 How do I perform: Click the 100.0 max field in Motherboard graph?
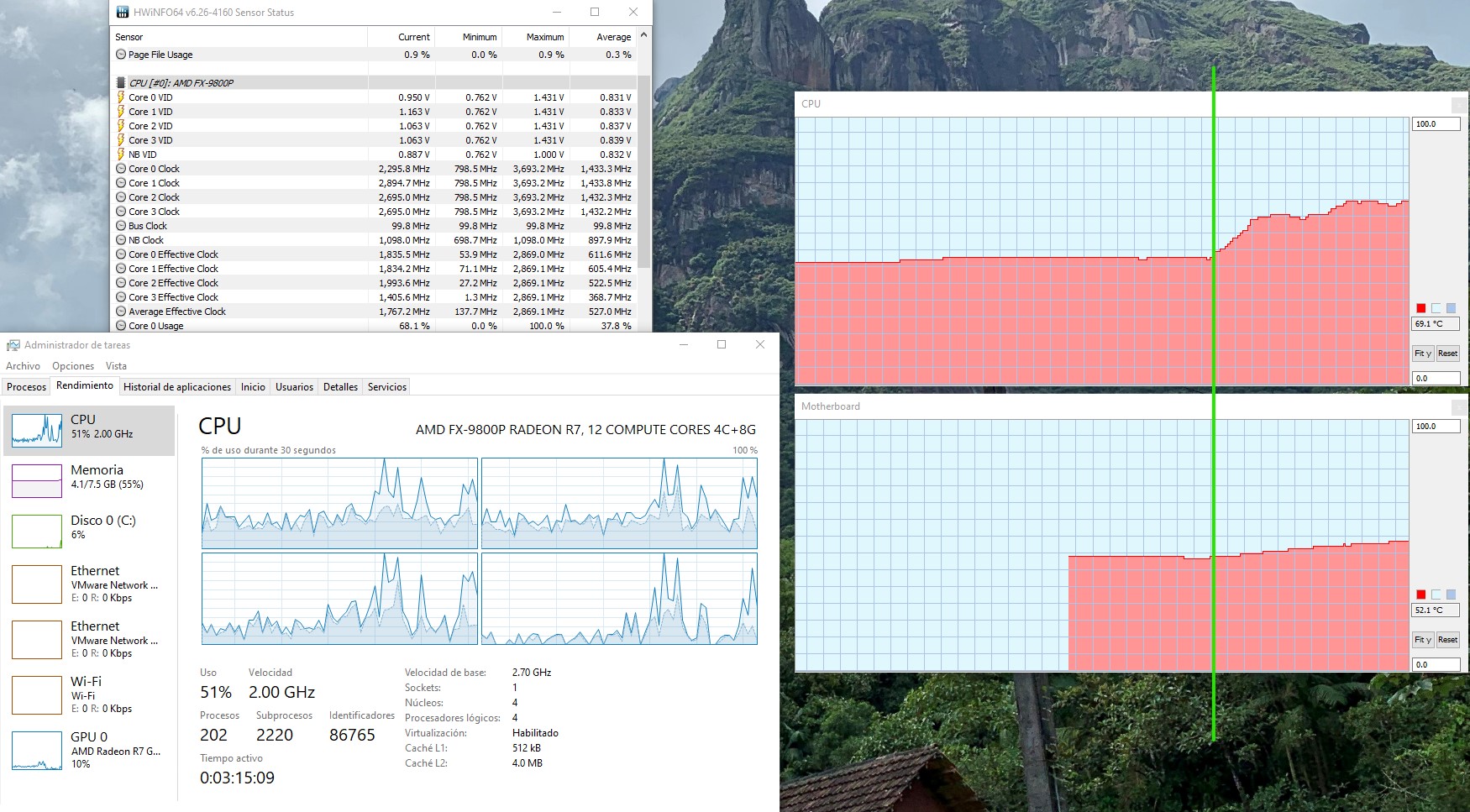pyautogui.click(x=1436, y=427)
